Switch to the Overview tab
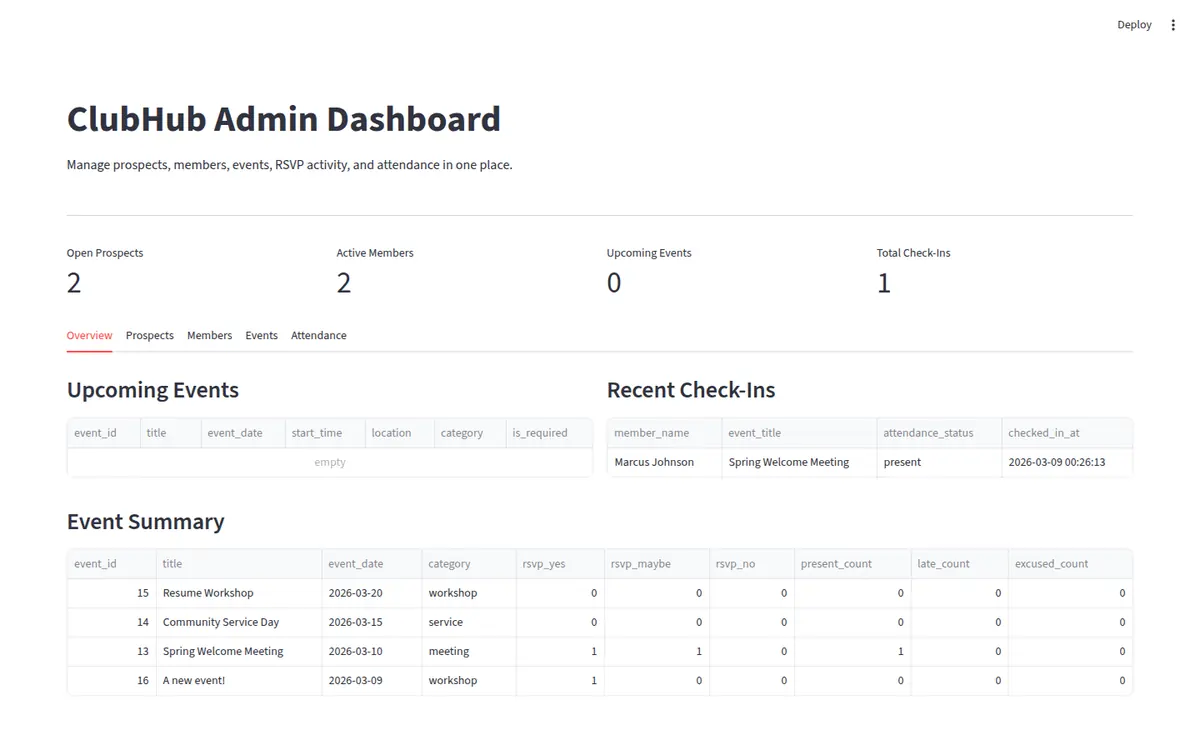The height and width of the screenshot is (750, 1200). click(x=89, y=336)
